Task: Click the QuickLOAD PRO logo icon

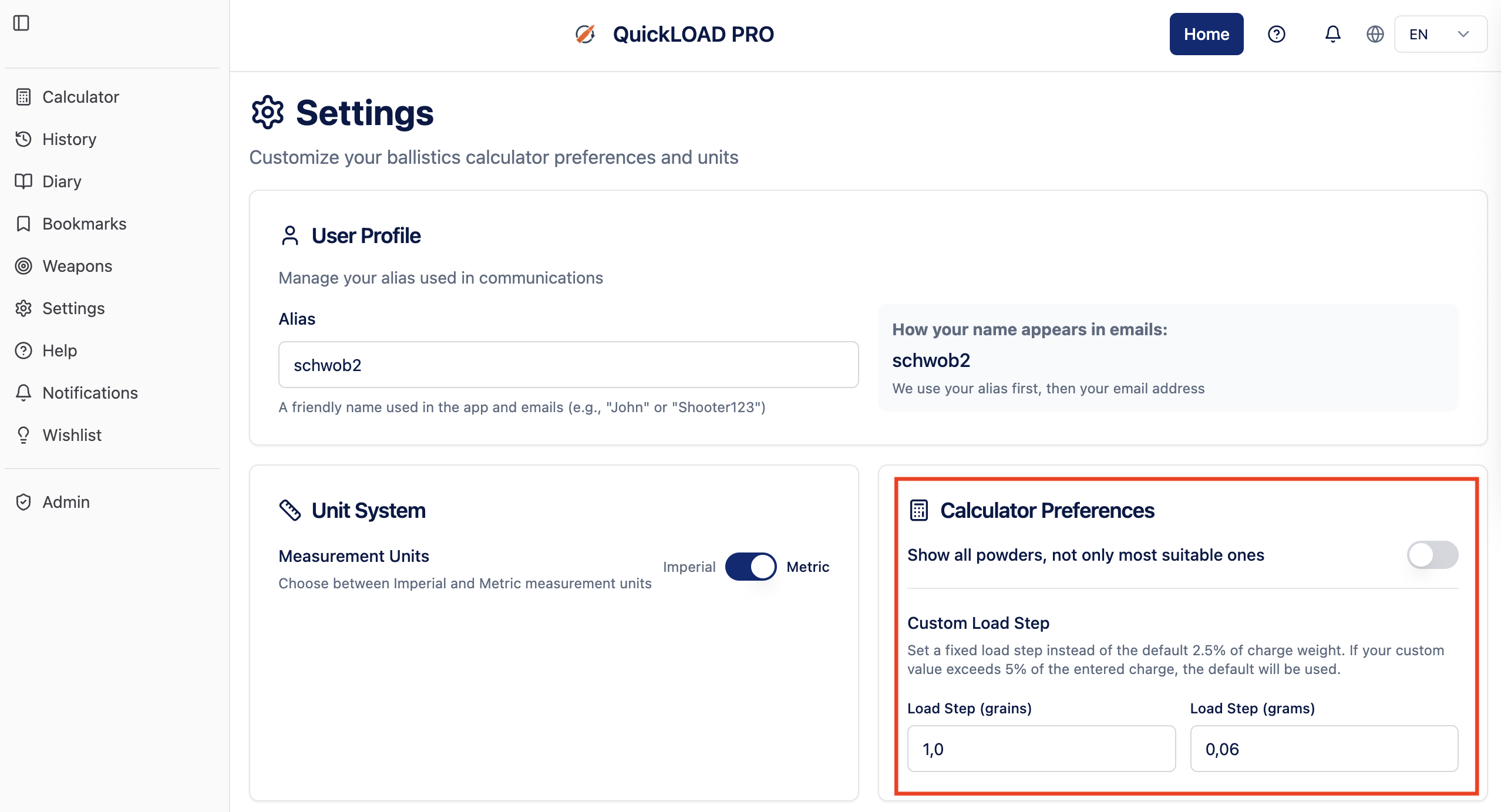Action: [x=585, y=34]
